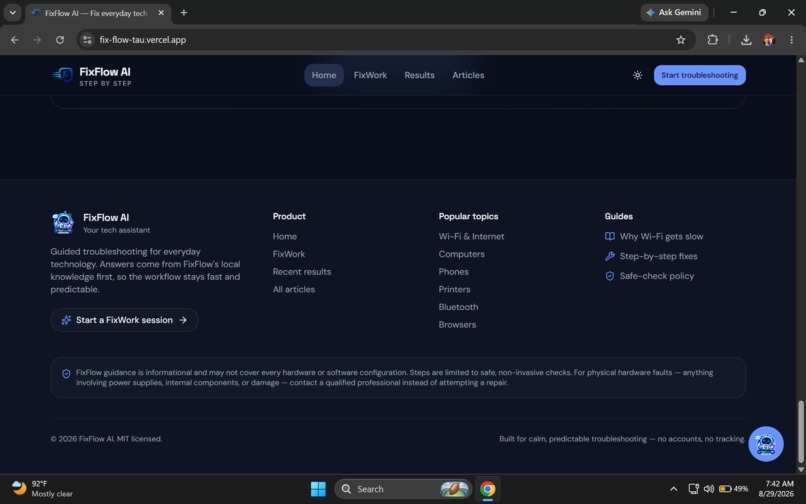Open the Phones topic link
Screen dimensions: 806x504
tap(453, 272)
